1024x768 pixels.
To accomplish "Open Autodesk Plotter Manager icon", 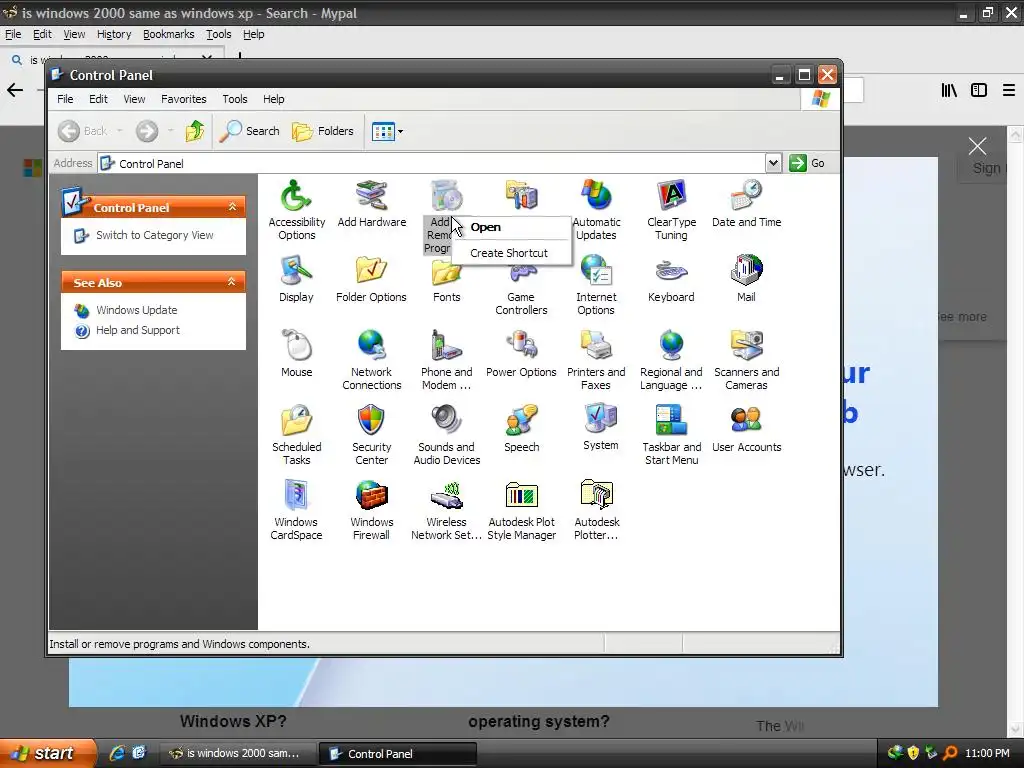I will coord(596,511).
